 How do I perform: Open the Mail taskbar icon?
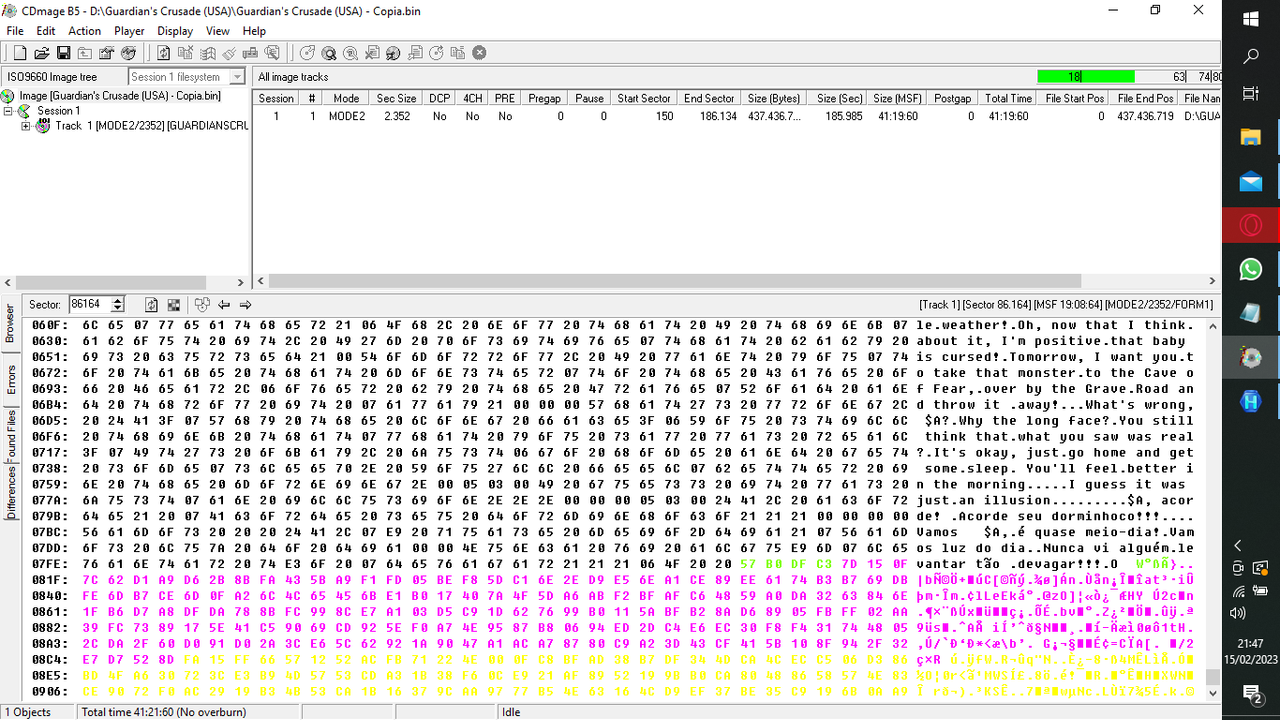pyautogui.click(x=1251, y=181)
